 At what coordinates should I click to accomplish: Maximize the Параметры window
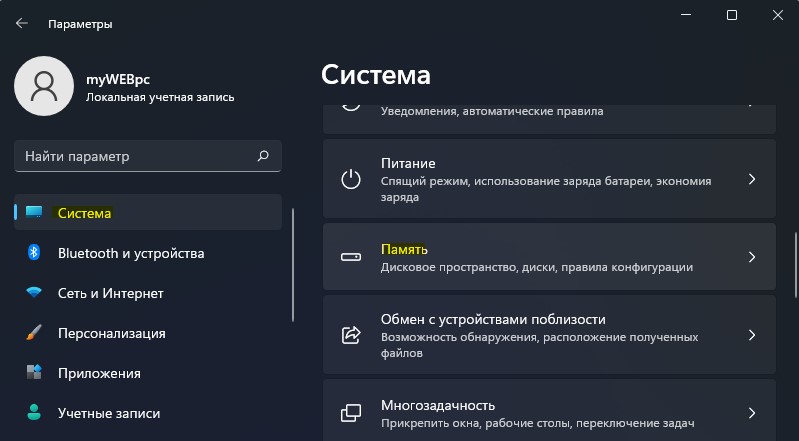coord(732,15)
